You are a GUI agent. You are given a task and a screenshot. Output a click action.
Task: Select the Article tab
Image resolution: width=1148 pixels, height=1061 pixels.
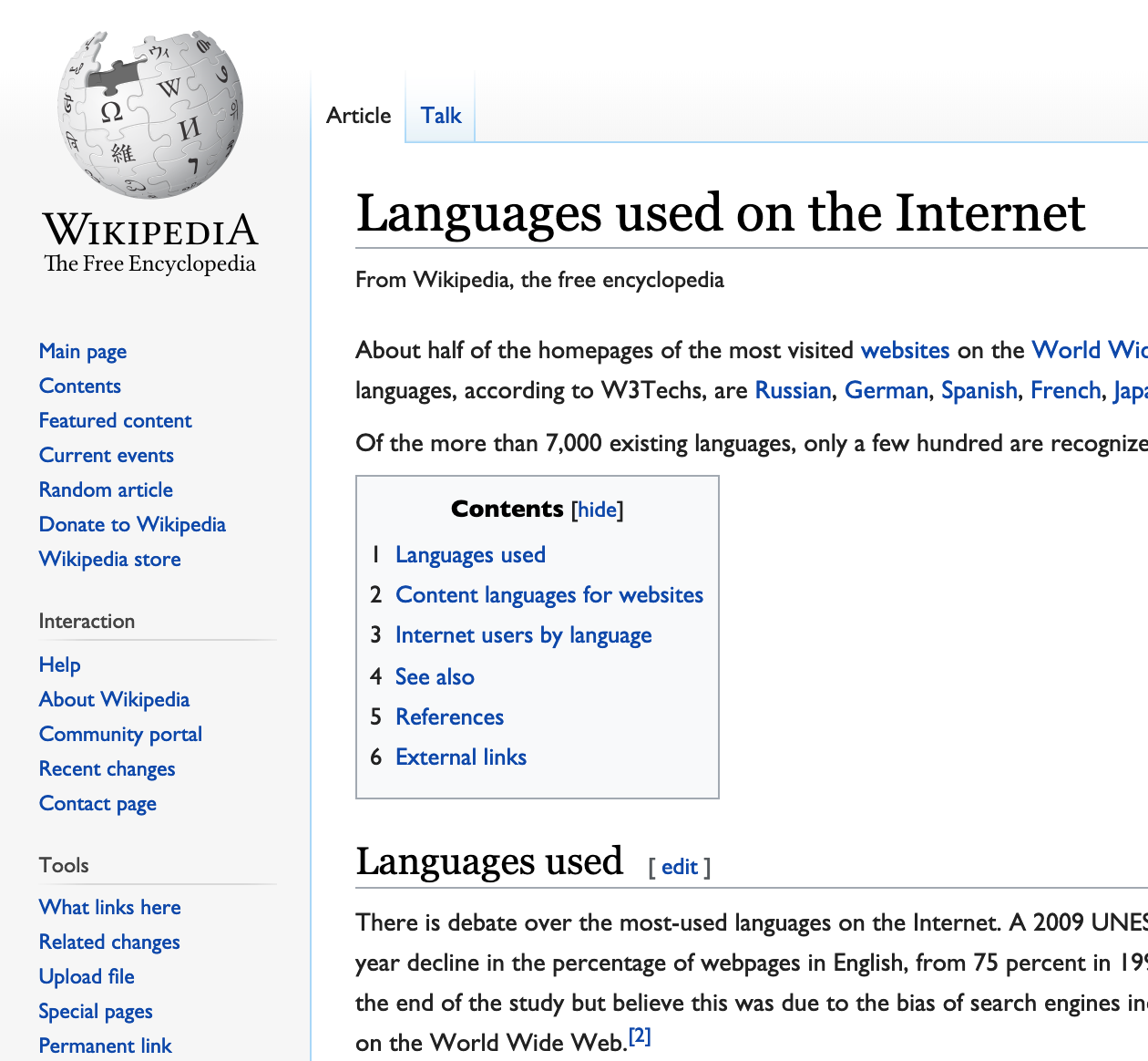358,116
